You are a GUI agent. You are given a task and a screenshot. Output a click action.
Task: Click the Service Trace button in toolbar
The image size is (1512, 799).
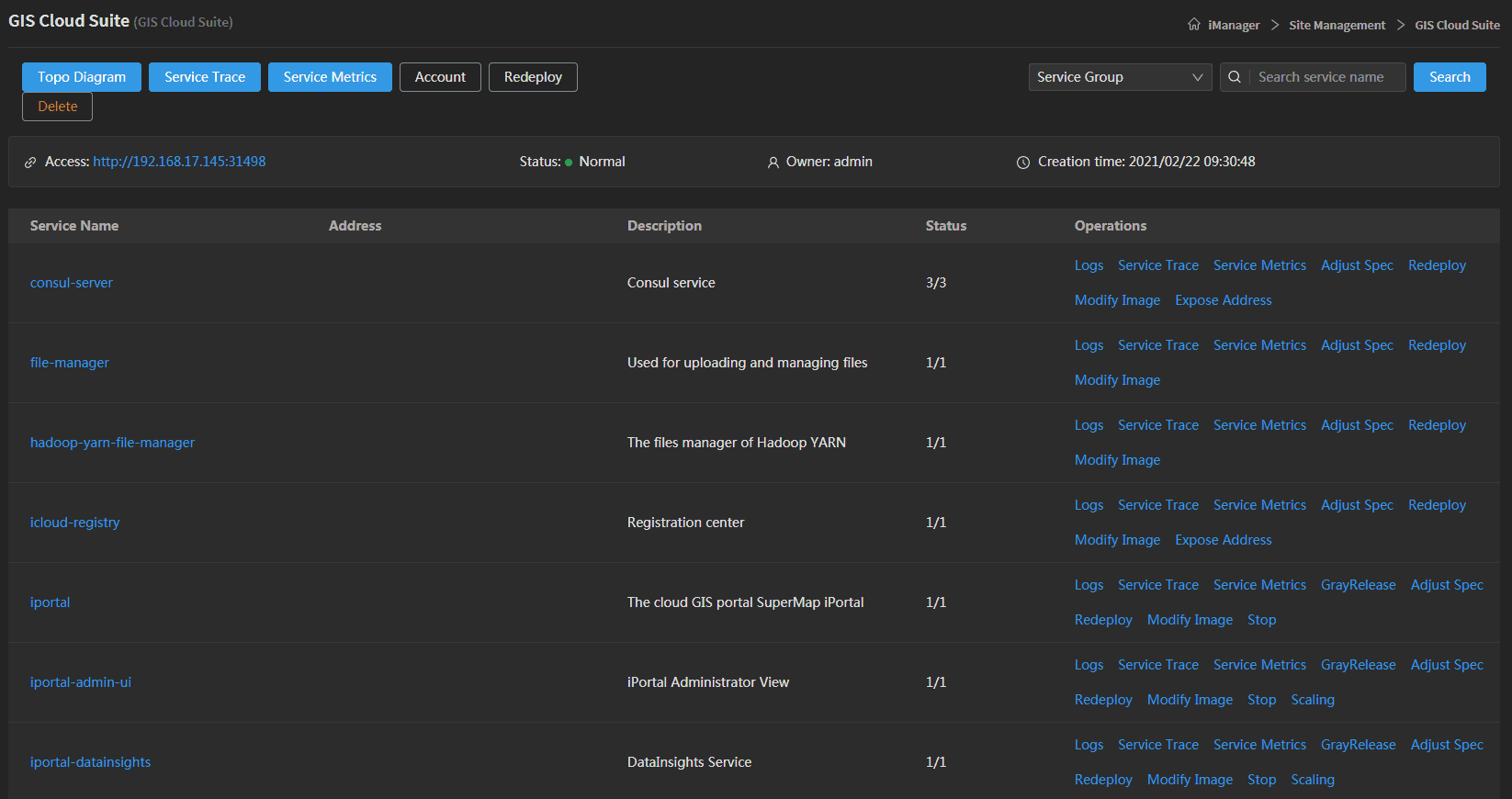coord(205,77)
